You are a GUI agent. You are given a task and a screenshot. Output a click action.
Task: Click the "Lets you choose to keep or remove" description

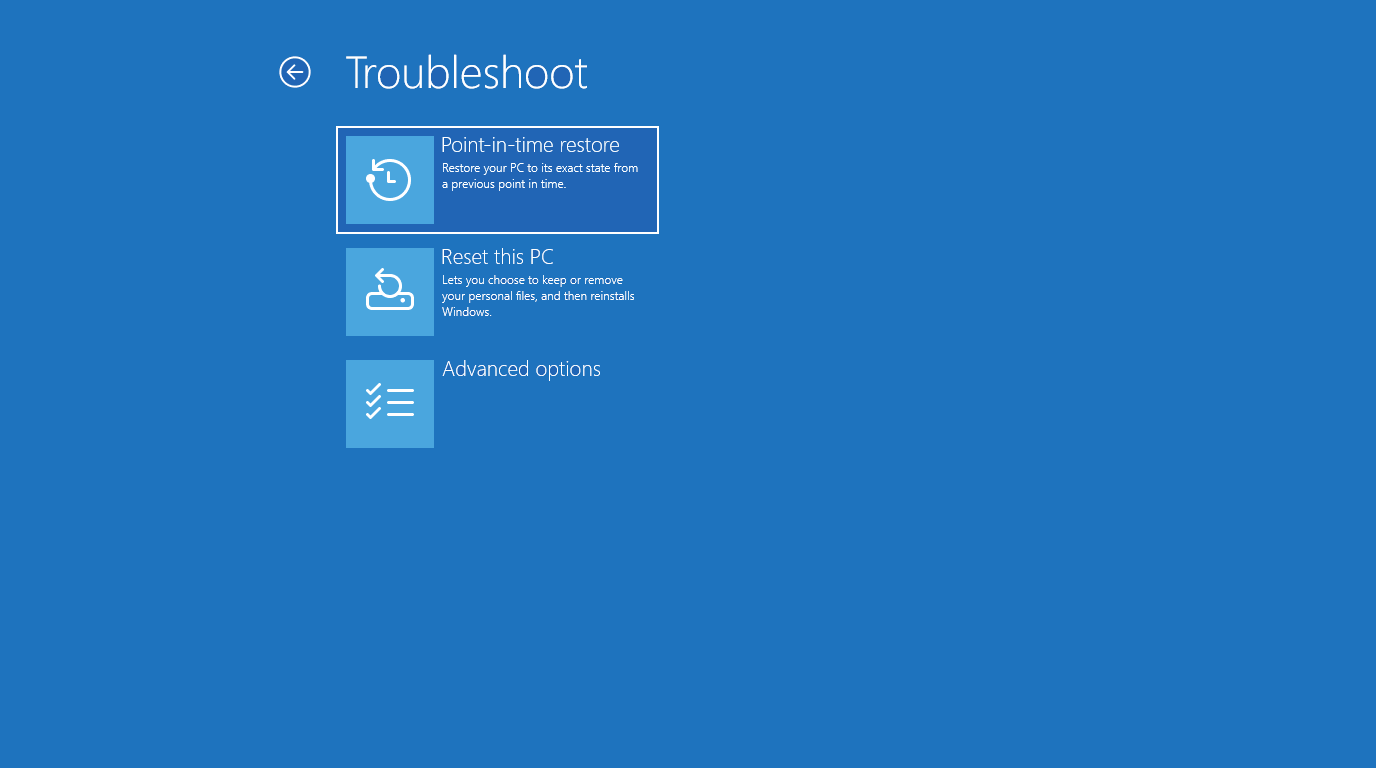(532, 280)
